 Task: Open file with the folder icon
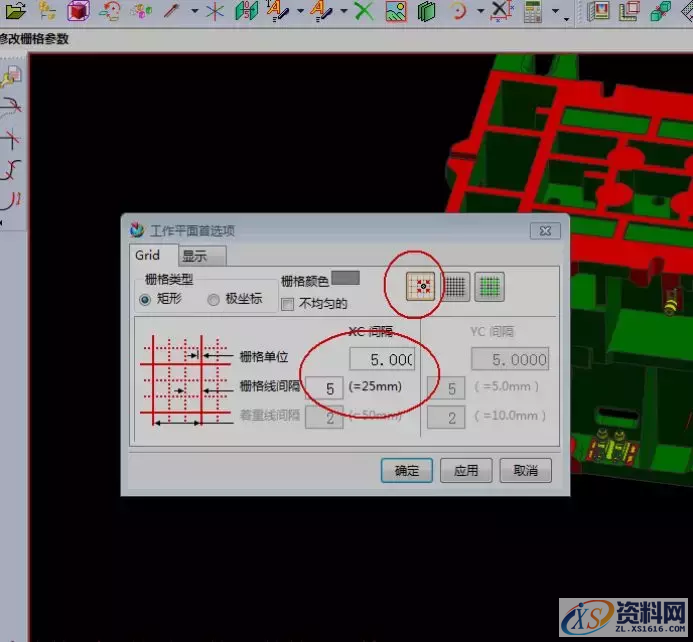click(15, 10)
